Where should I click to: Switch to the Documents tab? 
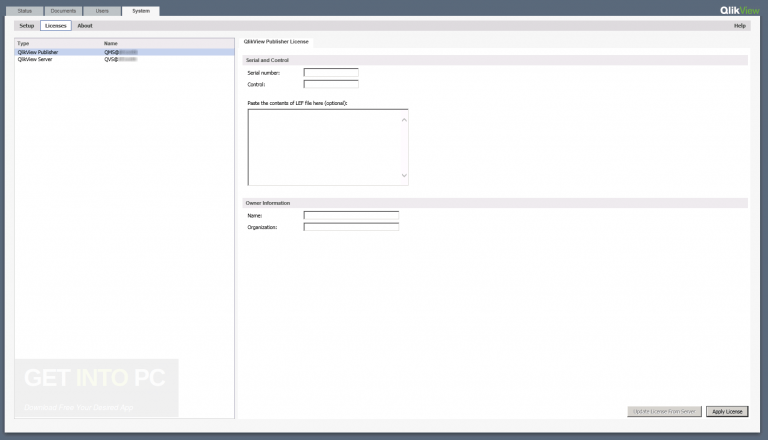pyautogui.click(x=63, y=11)
